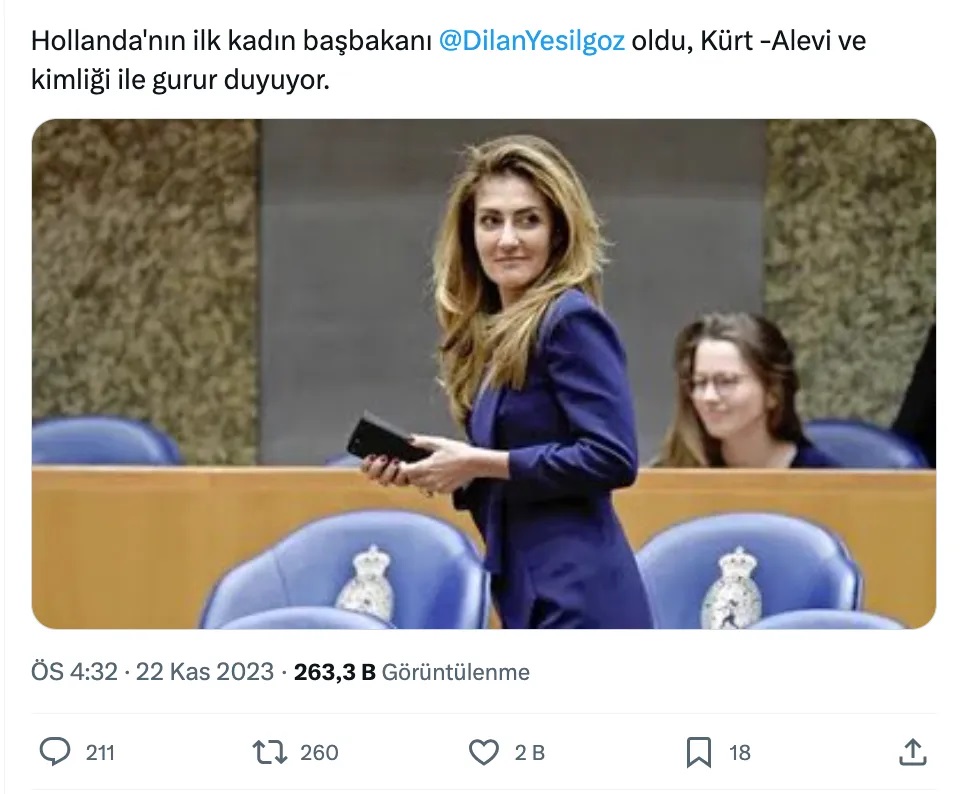Viewport: 962px width, 794px height.
Task: Repost using the retweet arrows icon
Action: point(269,752)
